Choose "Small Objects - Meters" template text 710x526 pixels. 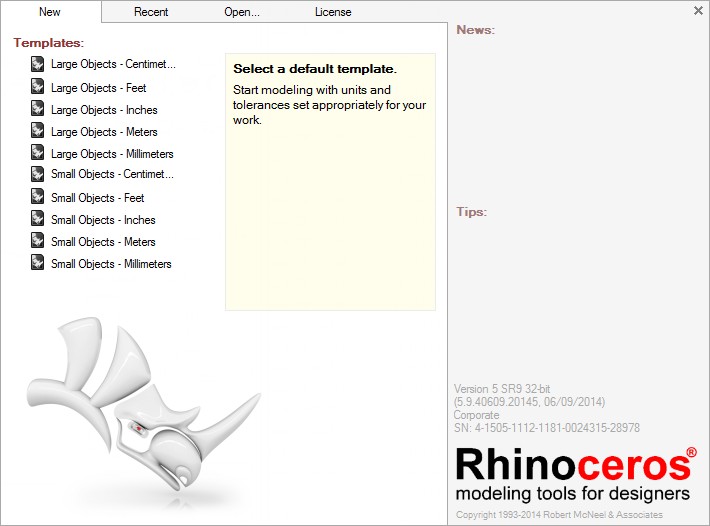click(103, 242)
